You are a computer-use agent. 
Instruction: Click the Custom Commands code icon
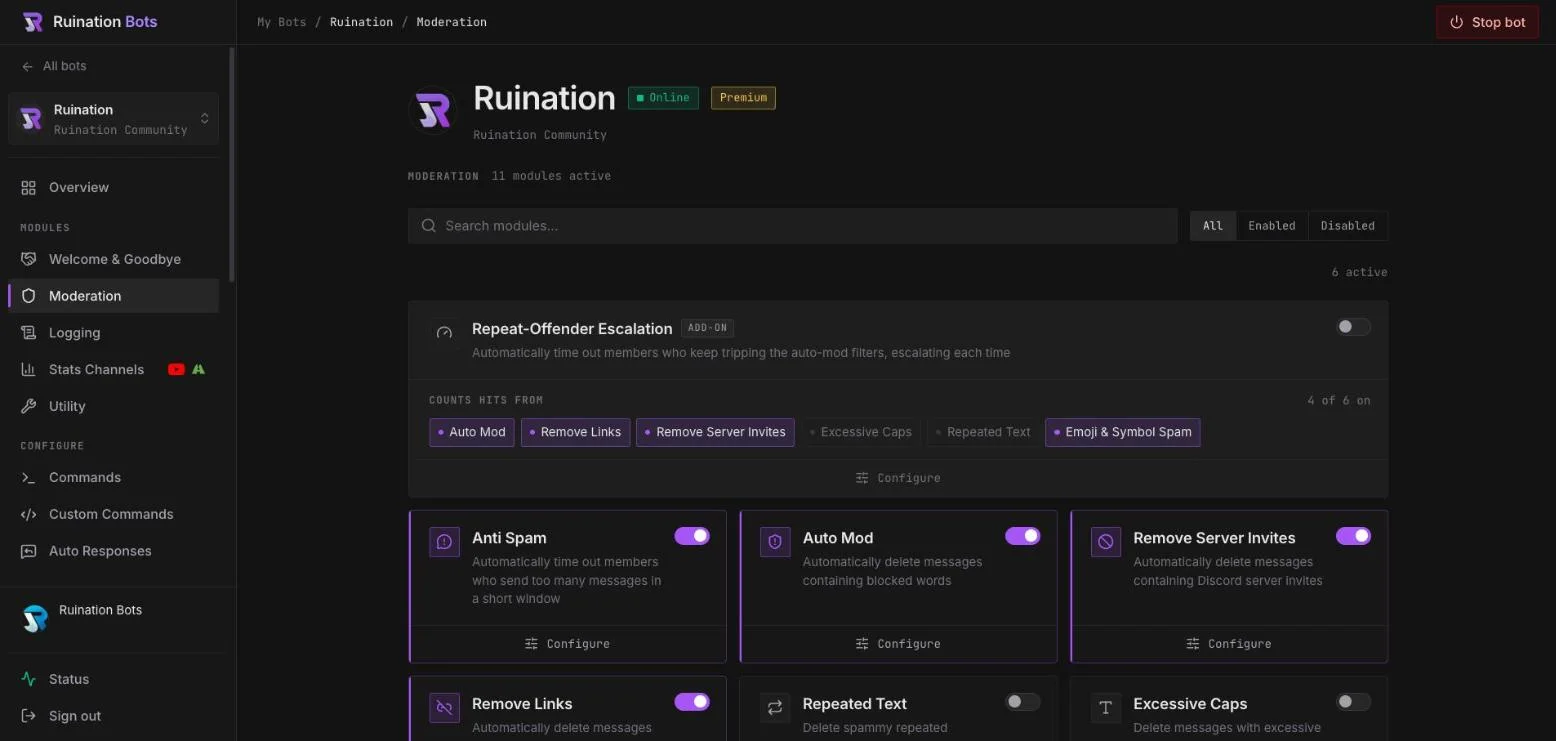click(28, 514)
